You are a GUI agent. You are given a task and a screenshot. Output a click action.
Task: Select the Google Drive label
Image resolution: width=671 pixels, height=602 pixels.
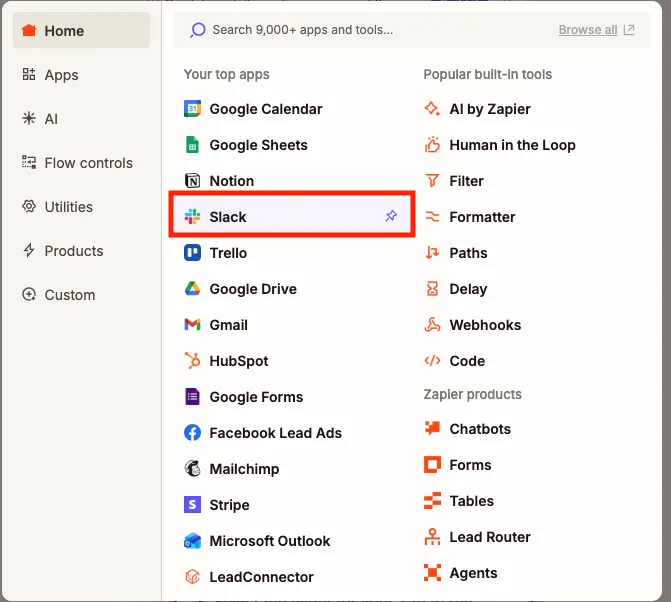(x=253, y=288)
